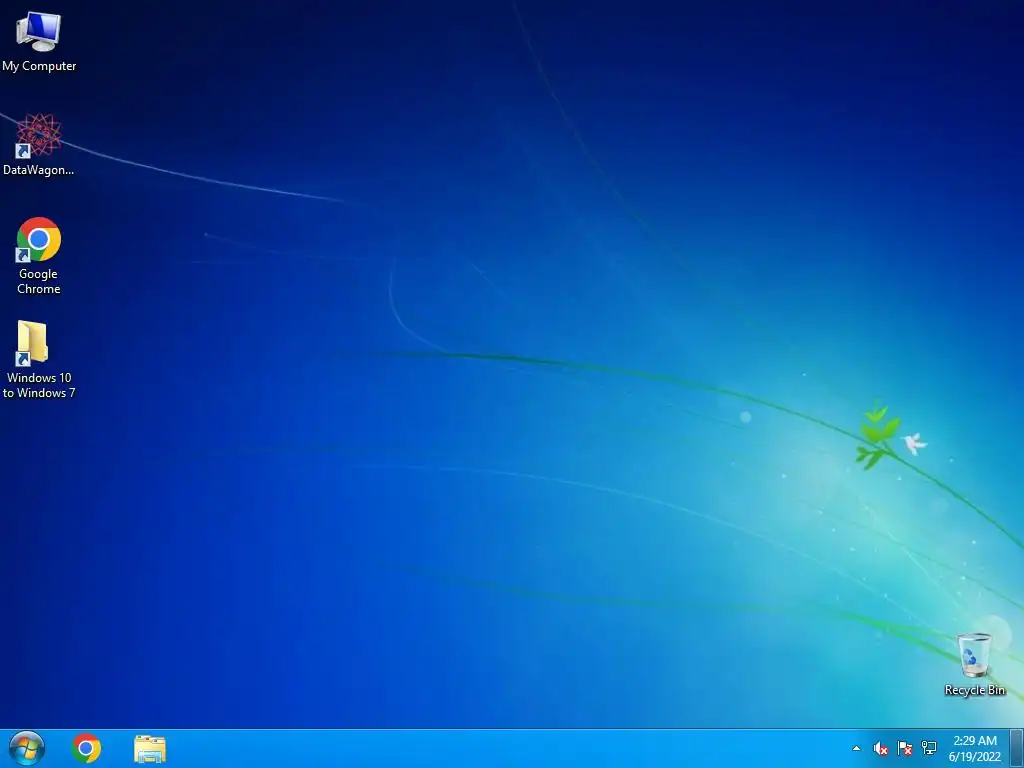Viewport: 1024px width, 768px height.
Task: Select the DataWagon shortcut icon
Action: coord(39,144)
